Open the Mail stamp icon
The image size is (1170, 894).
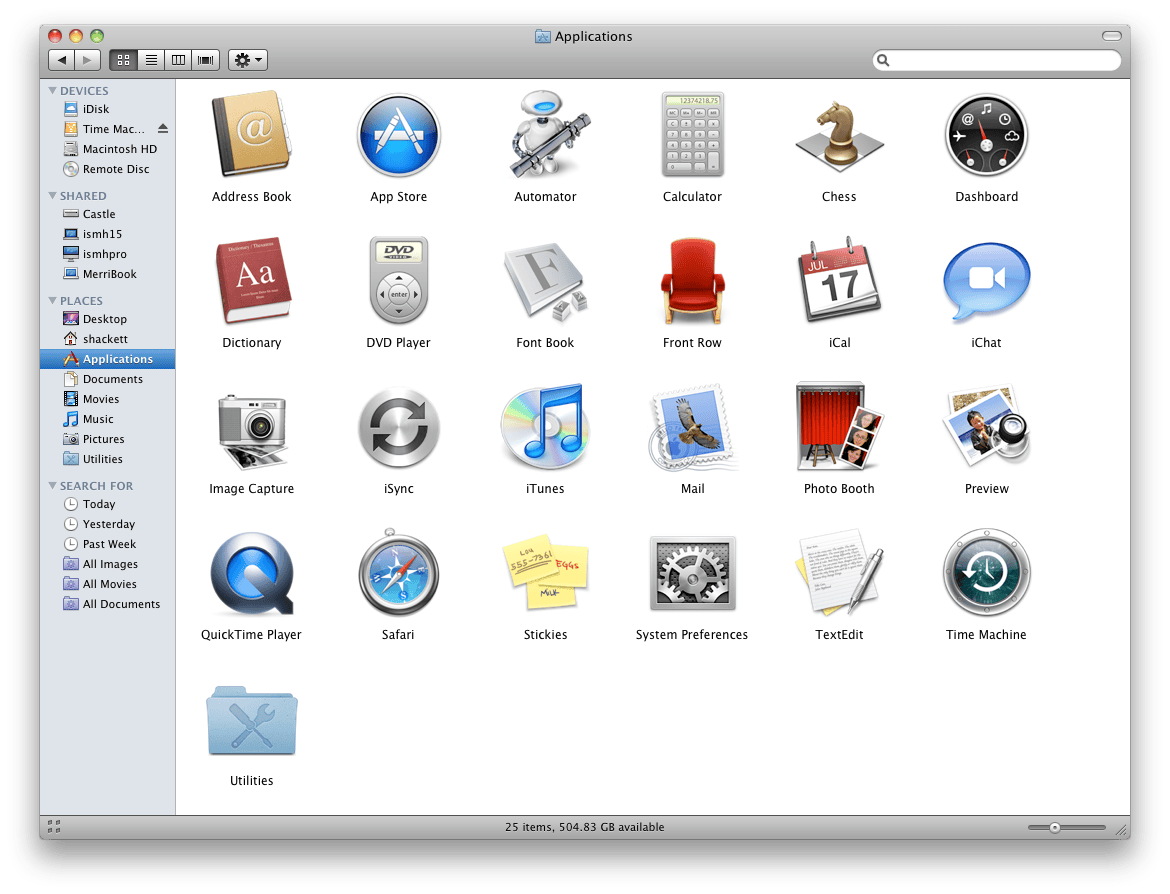click(x=692, y=427)
